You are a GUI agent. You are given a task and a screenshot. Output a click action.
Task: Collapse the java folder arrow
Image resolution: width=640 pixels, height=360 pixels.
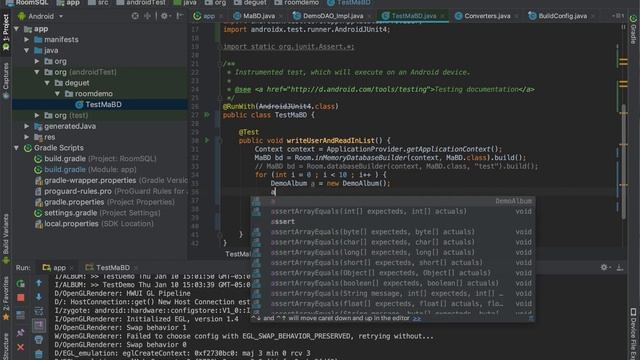[27, 51]
